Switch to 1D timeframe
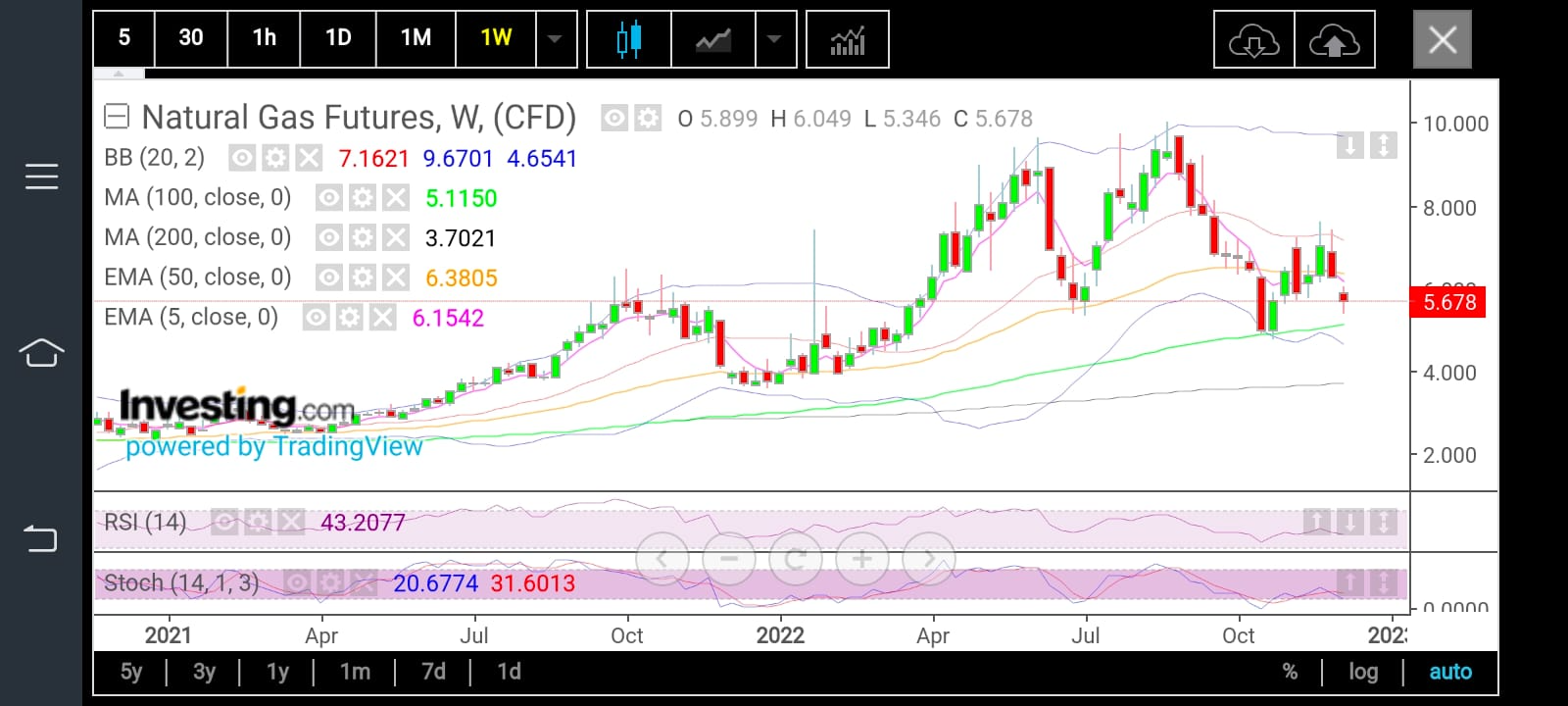 (x=338, y=38)
